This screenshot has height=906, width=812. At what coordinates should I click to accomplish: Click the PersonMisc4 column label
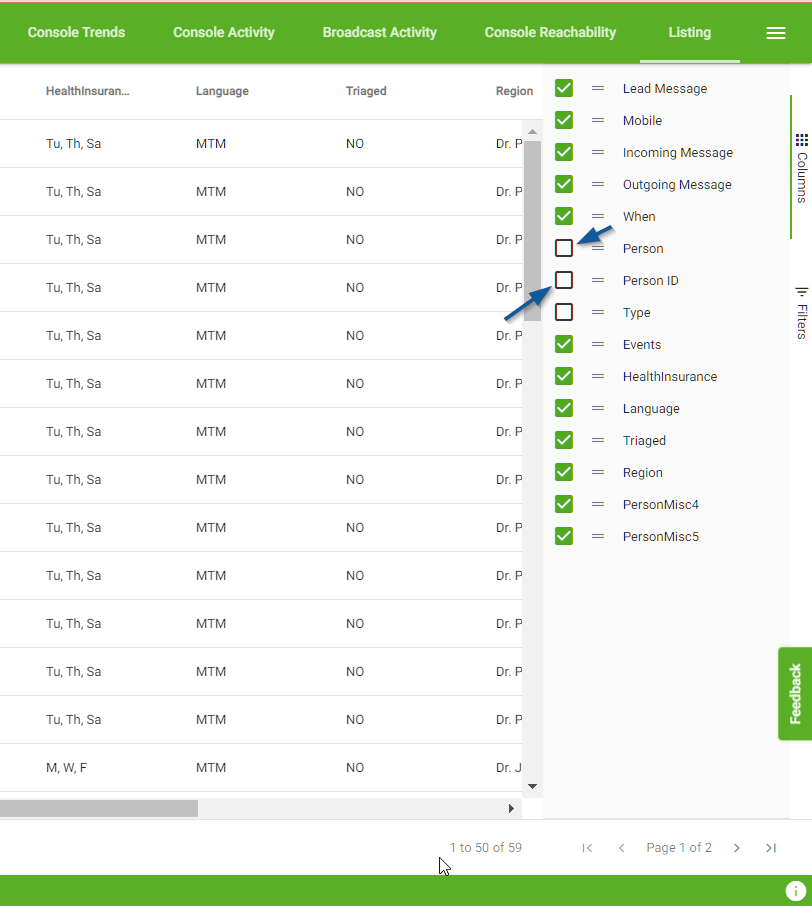(661, 504)
